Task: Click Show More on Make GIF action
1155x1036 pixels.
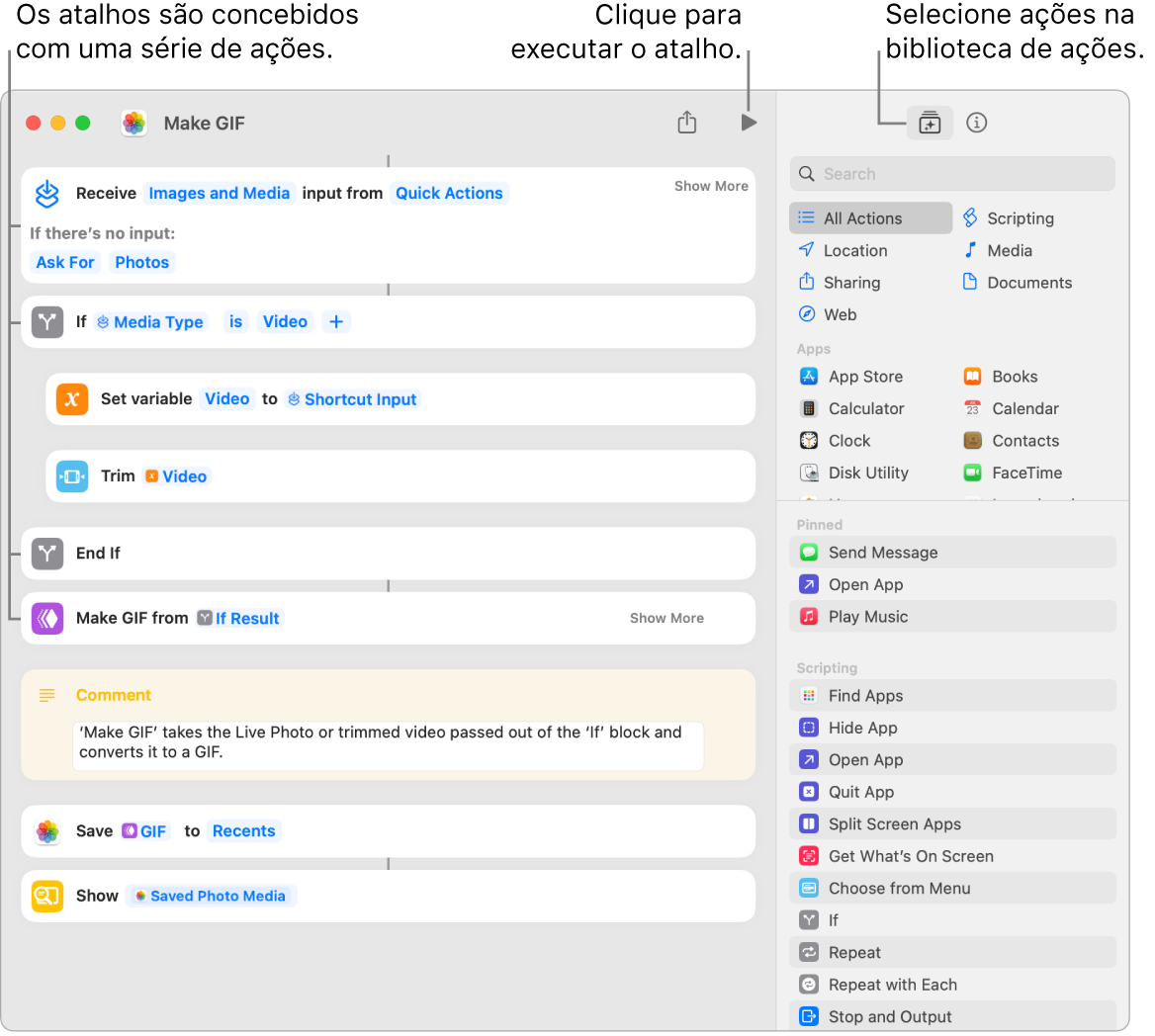Action: (x=666, y=618)
